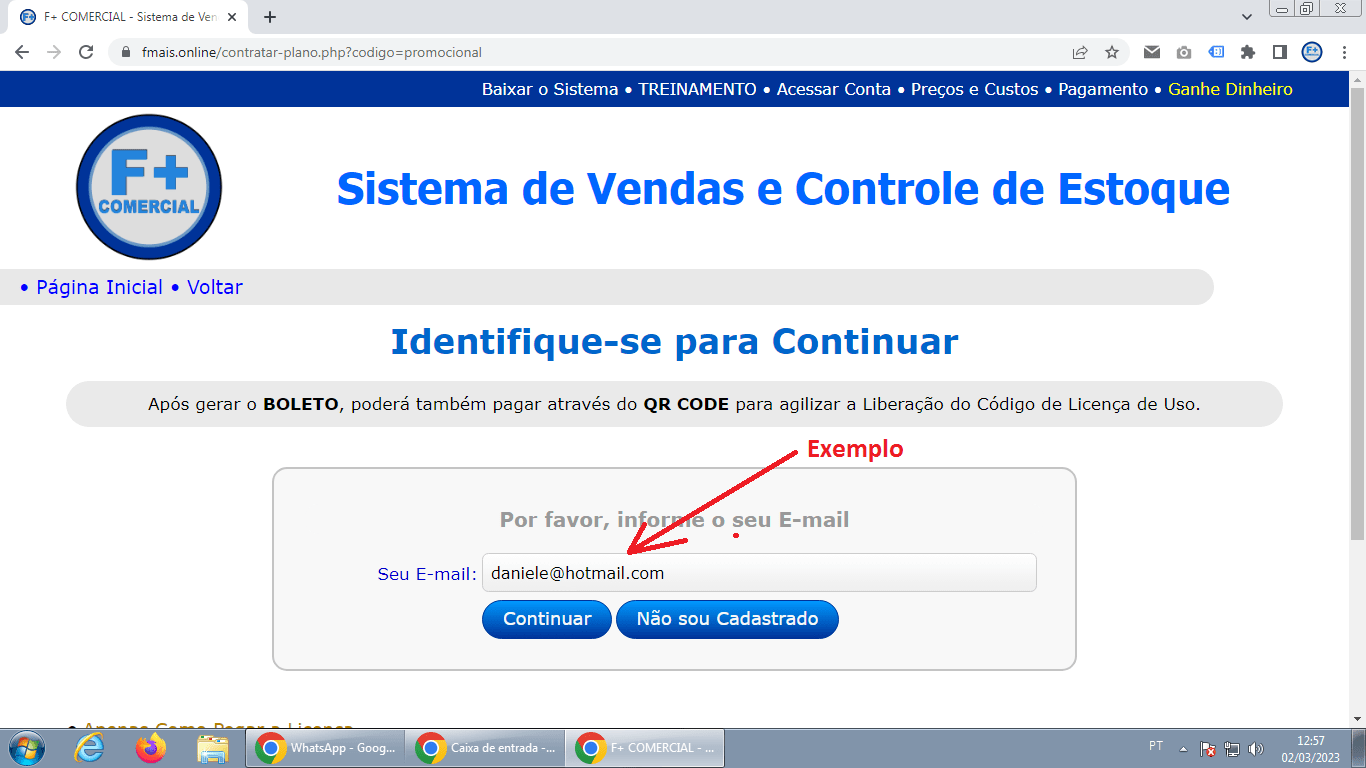Click the share page icon

1080,52
